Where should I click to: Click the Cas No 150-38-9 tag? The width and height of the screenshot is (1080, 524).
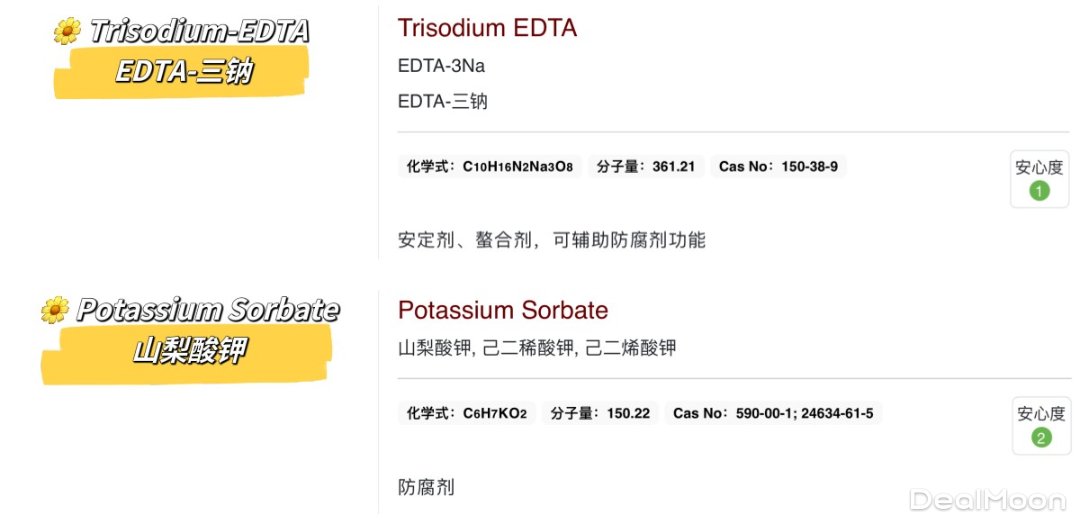coord(778,166)
